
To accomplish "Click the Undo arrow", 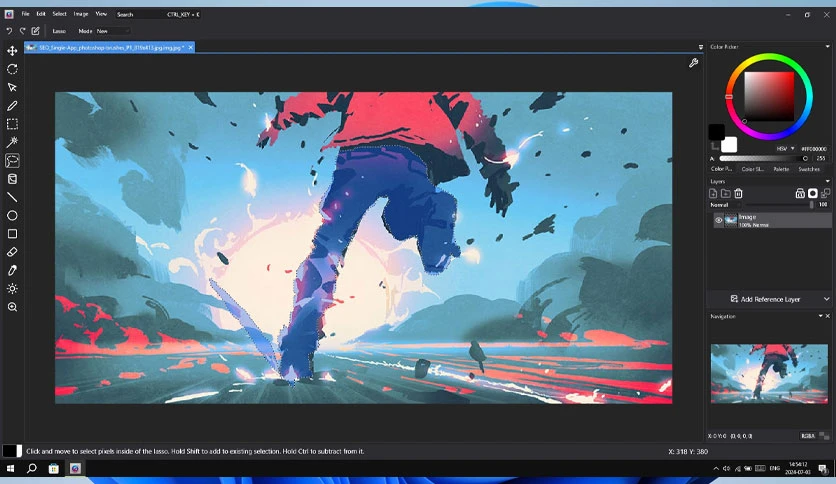I will click(x=9, y=31).
